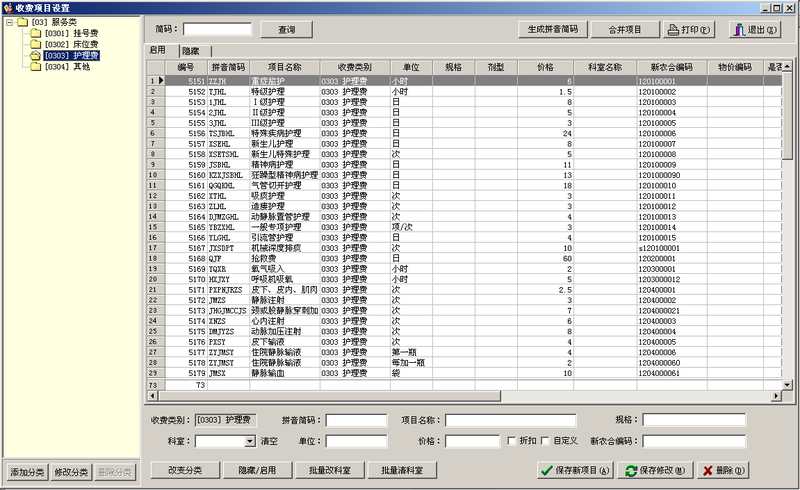Click the 清空 link next to 科室
Image resolution: width=800 pixels, height=490 pixels.
point(269,441)
